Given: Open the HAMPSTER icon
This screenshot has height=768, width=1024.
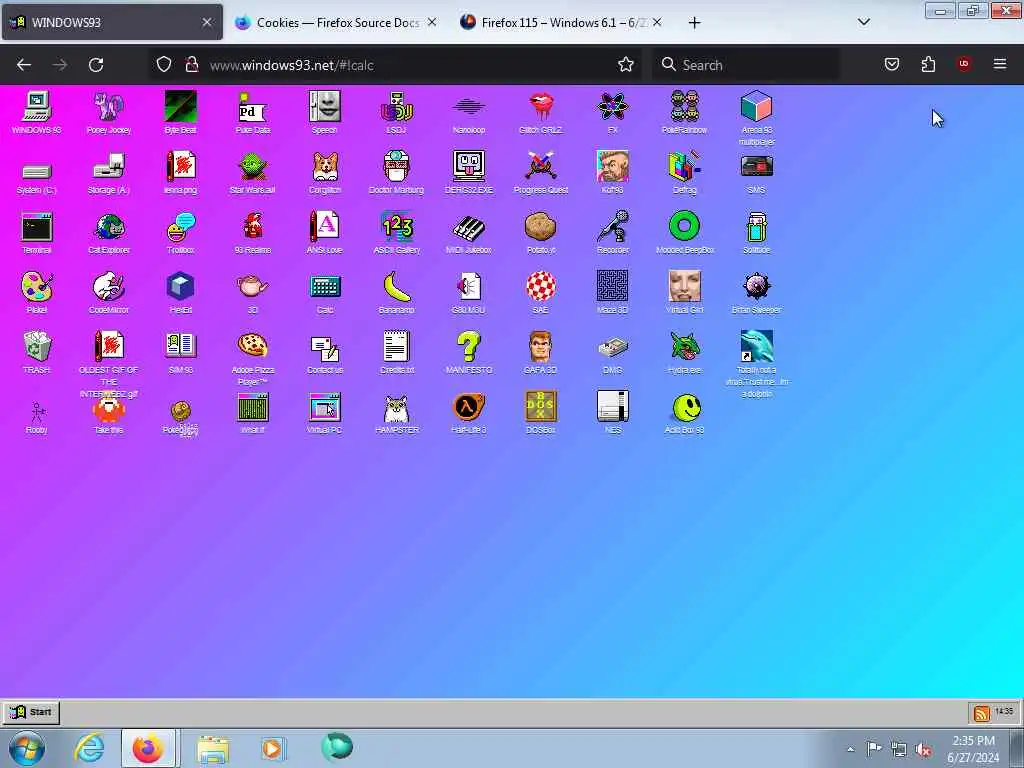Looking at the screenshot, I should (x=396, y=409).
